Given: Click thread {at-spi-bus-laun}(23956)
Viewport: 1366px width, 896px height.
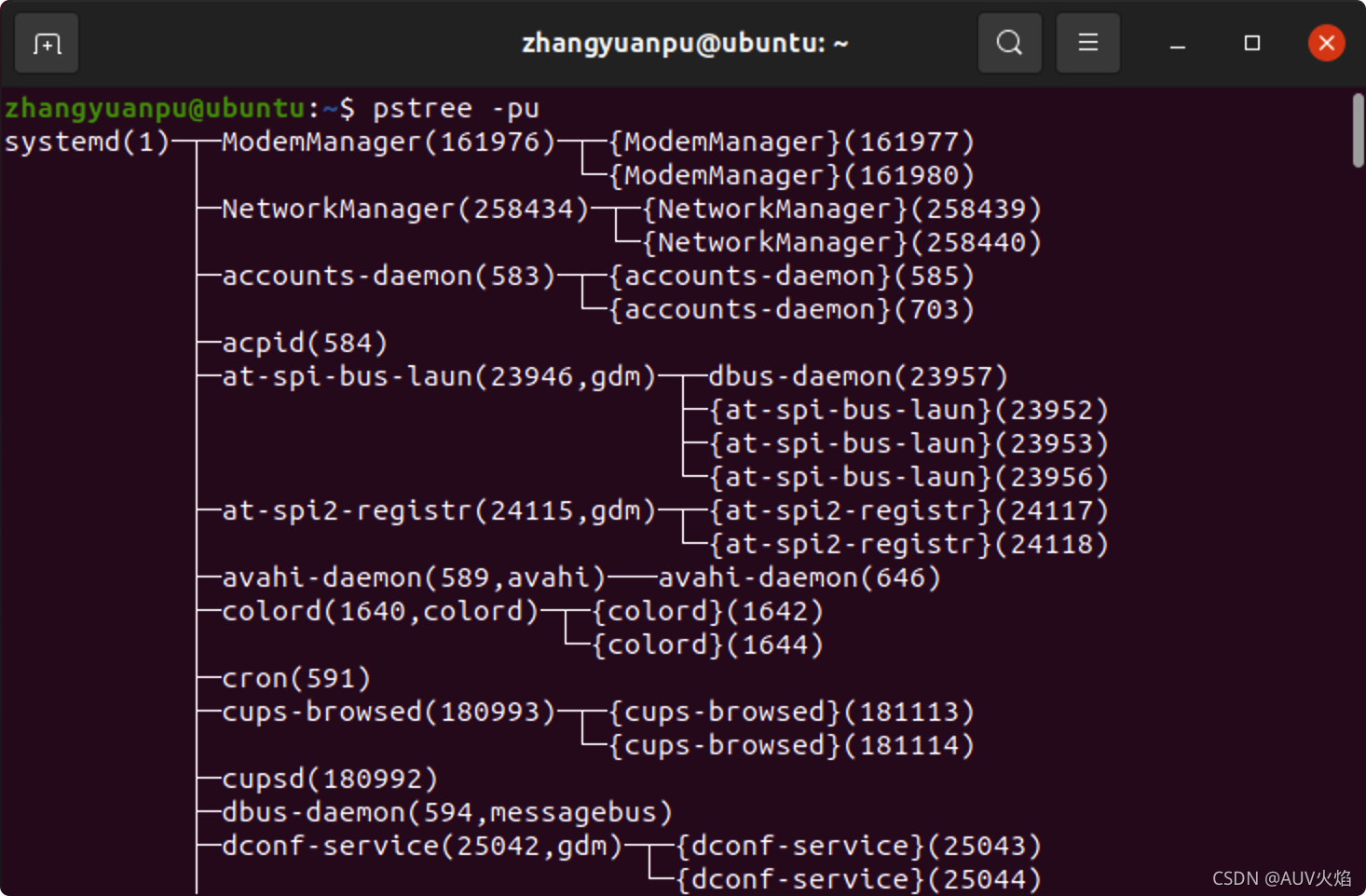Looking at the screenshot, I should coord(908,477).
